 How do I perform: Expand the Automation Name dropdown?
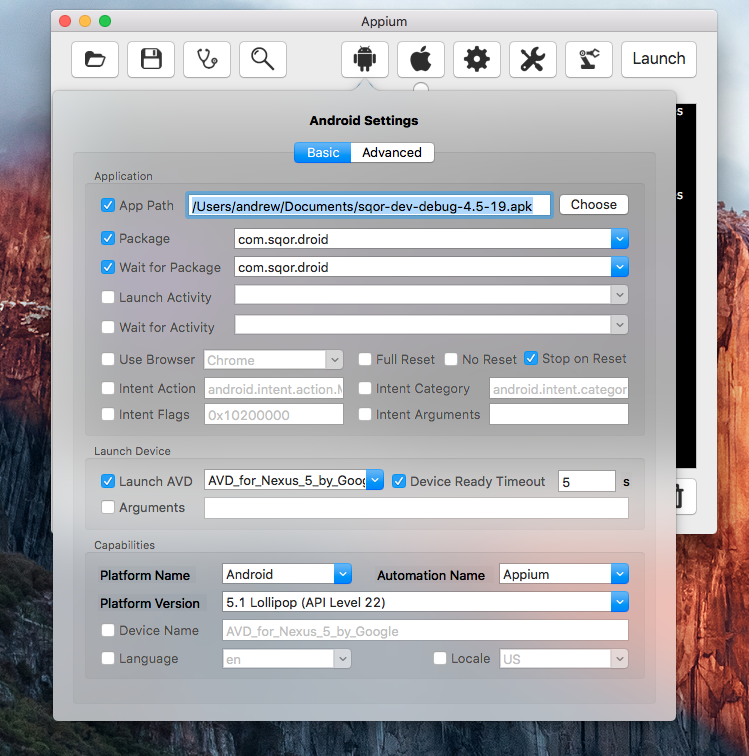click(620, 574)
